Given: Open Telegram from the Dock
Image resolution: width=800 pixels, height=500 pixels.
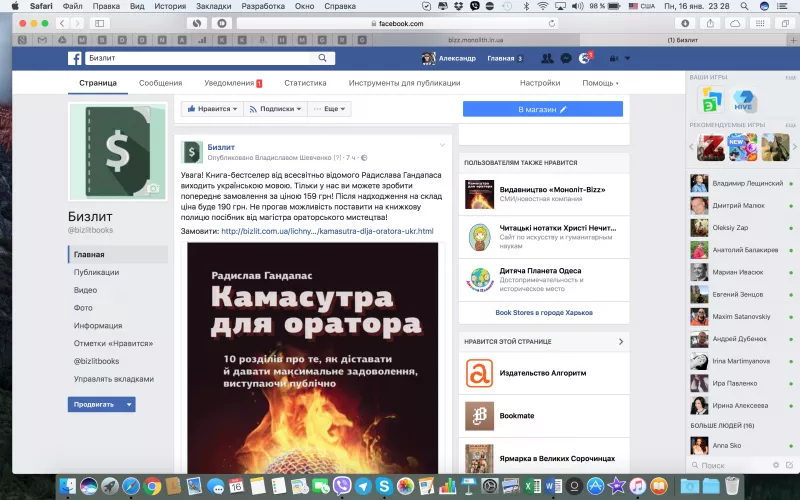Looking at the screenshot, I should pyautogui.click(x=363, y=486).
